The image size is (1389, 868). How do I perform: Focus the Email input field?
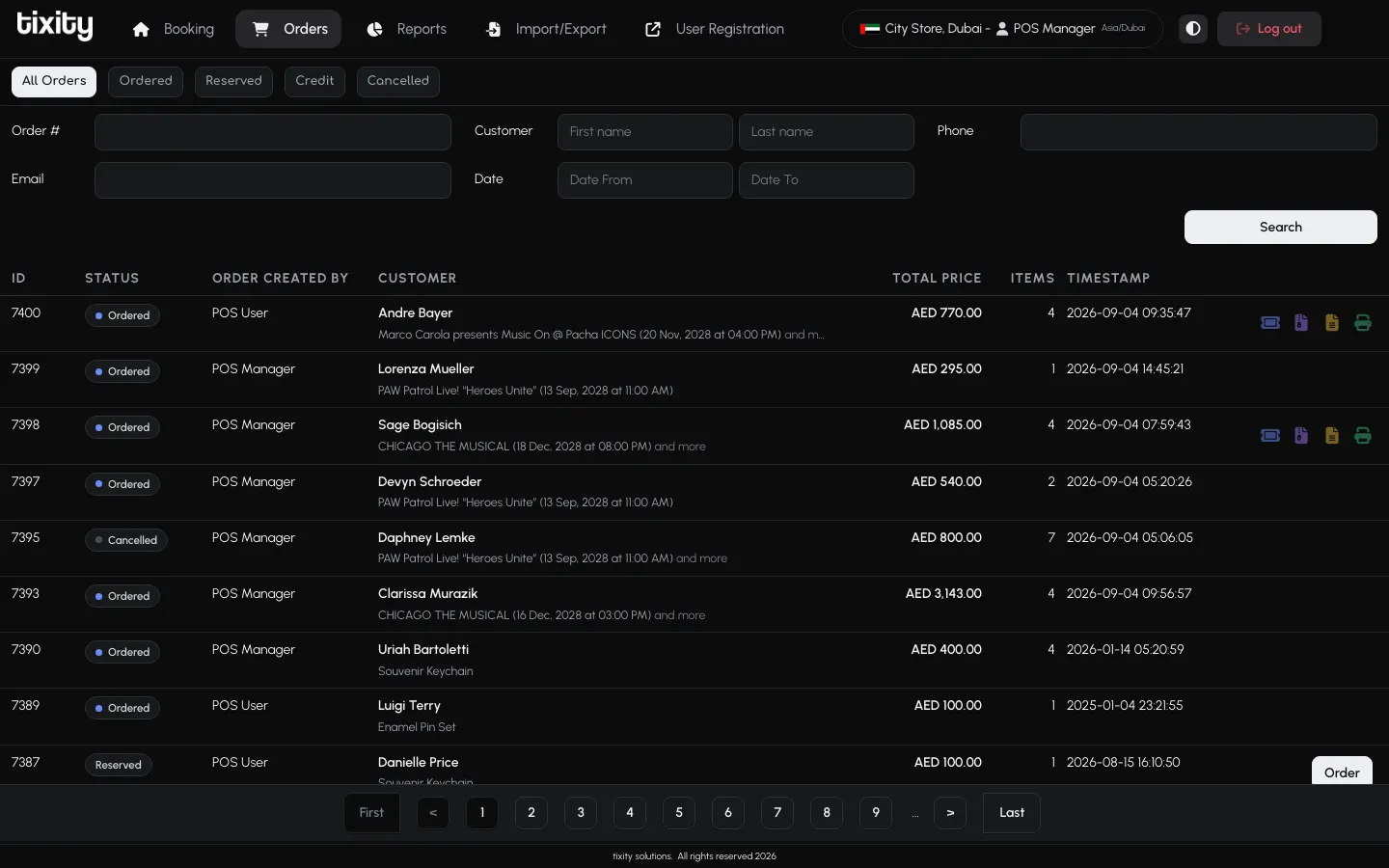tap(273, 180)
